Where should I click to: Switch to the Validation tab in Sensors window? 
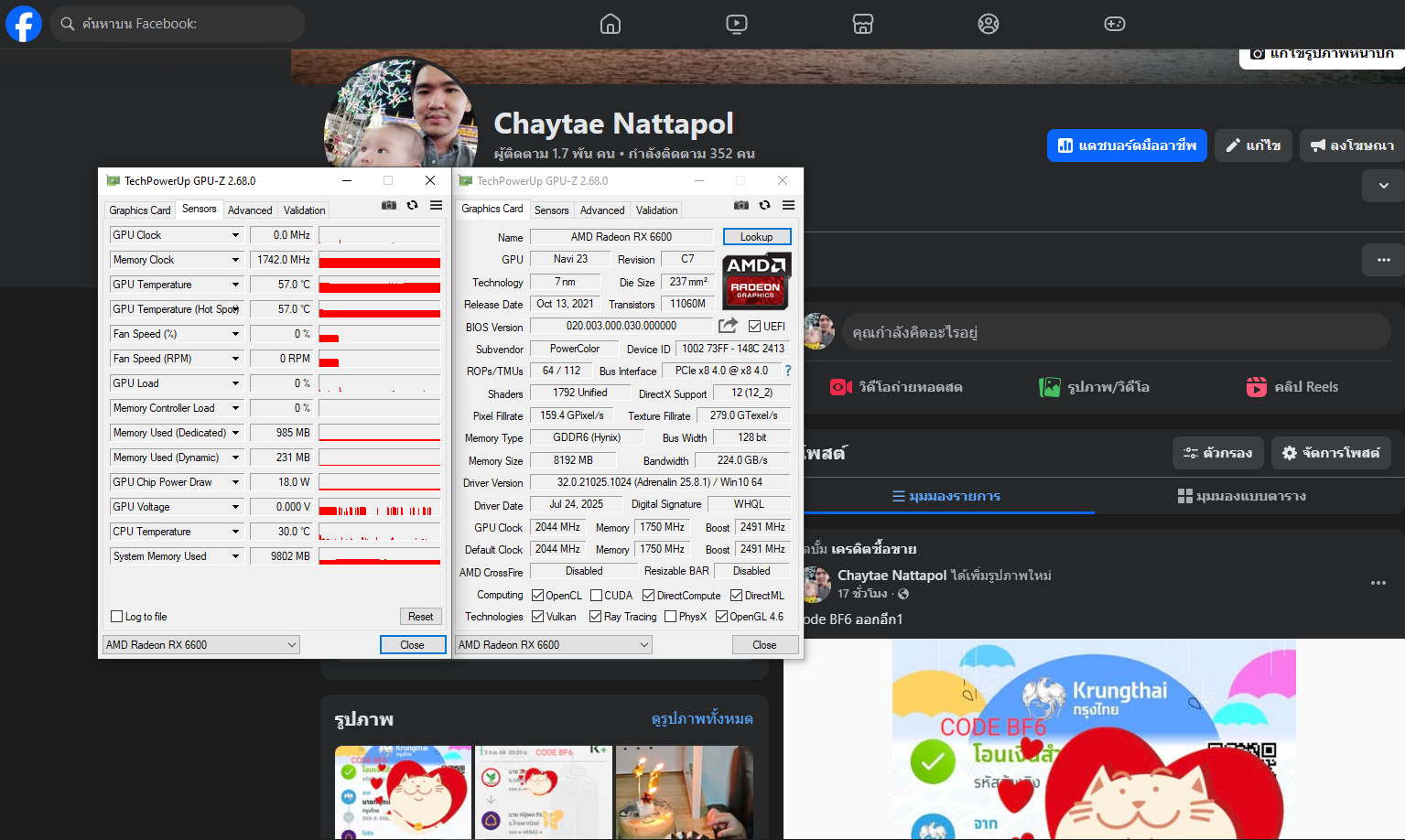304,210
